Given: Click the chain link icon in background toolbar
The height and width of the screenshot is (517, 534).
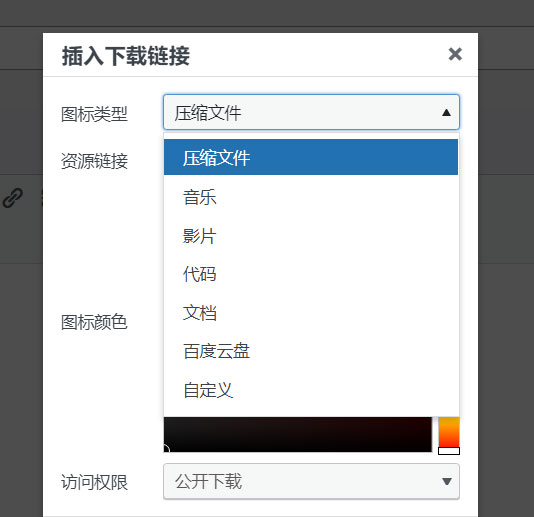Looking at the screenshot, I should (x=13, y=198).
